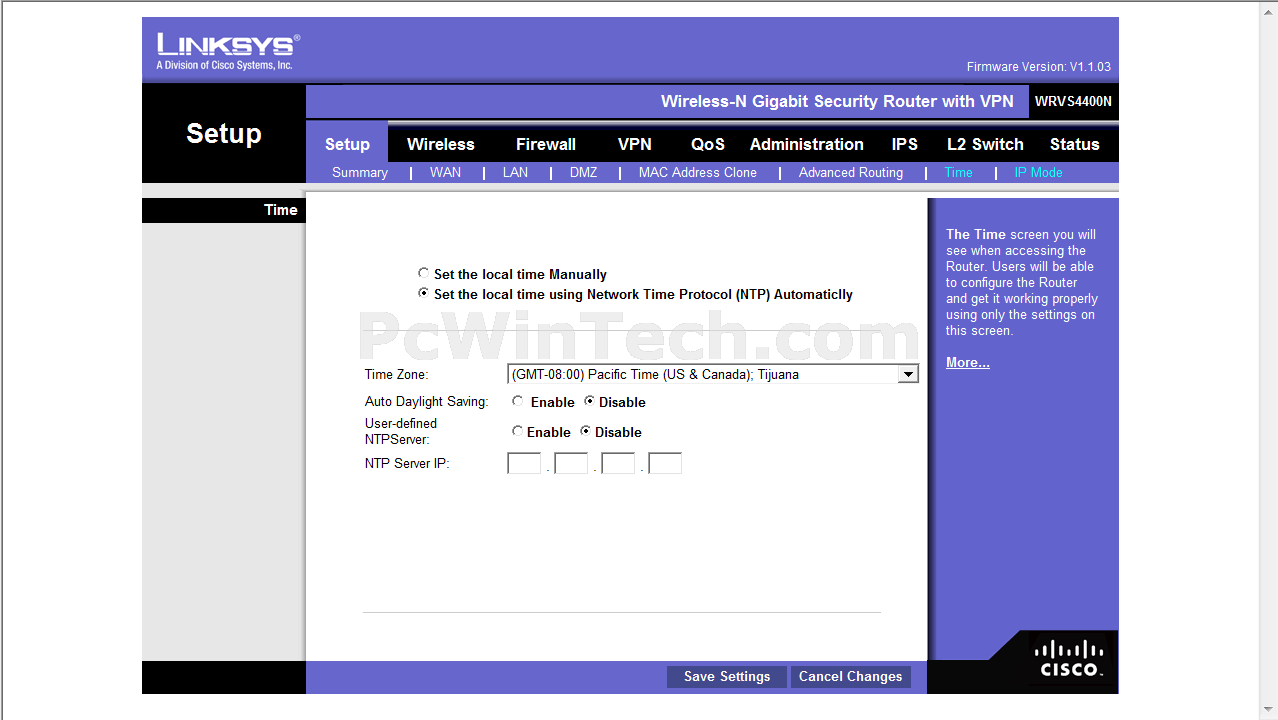The height and width of the screenshot is (720, 1278).
Task: Open Advanced Routing page
Action: click(851, 172)
